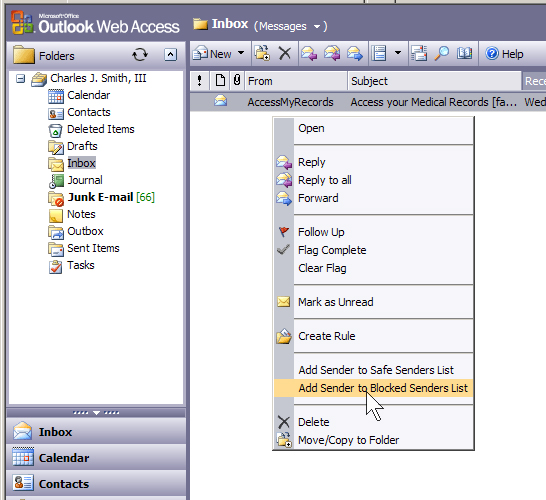Collapse the Folders pane with the up-arrow button
Image resolution: width=546 pixels, height=500 pixels.
point(170,55)
